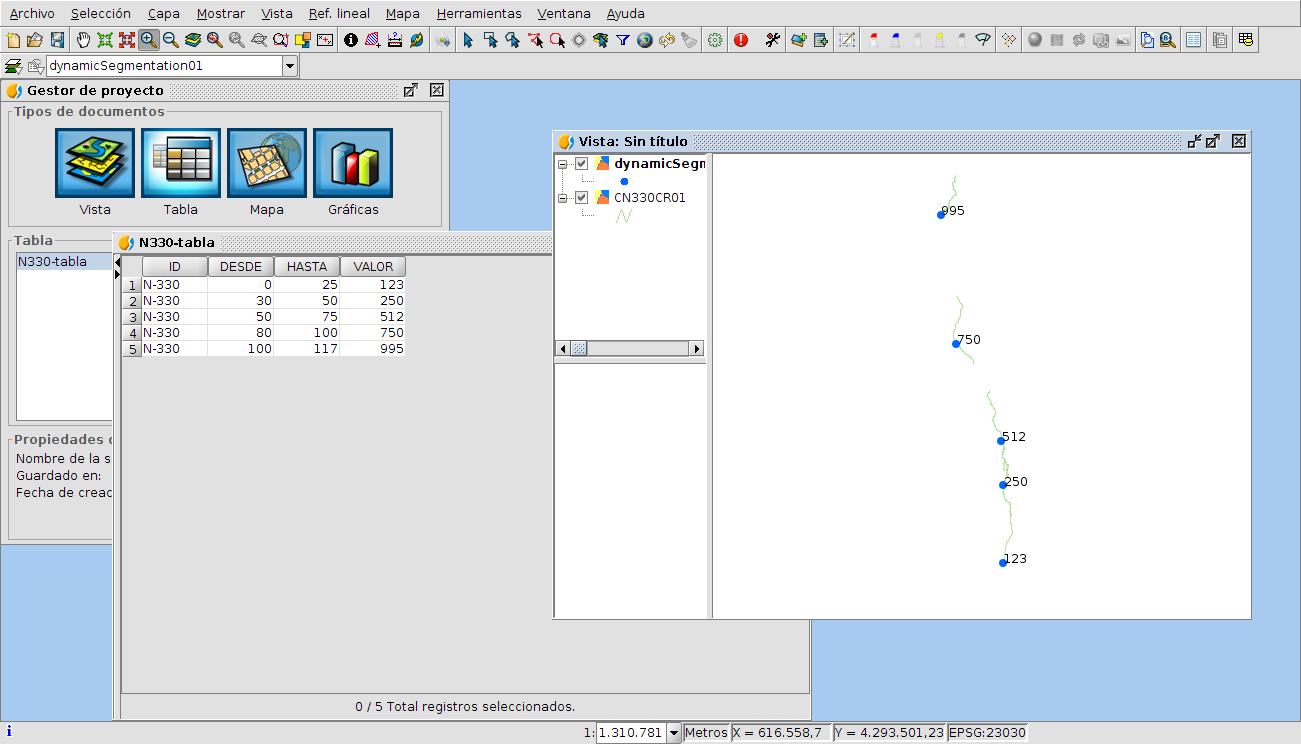Image resolution: width=1301 pixels, height=744 pixels.
Task: Open the map scale dropdown
Action: 674,733
